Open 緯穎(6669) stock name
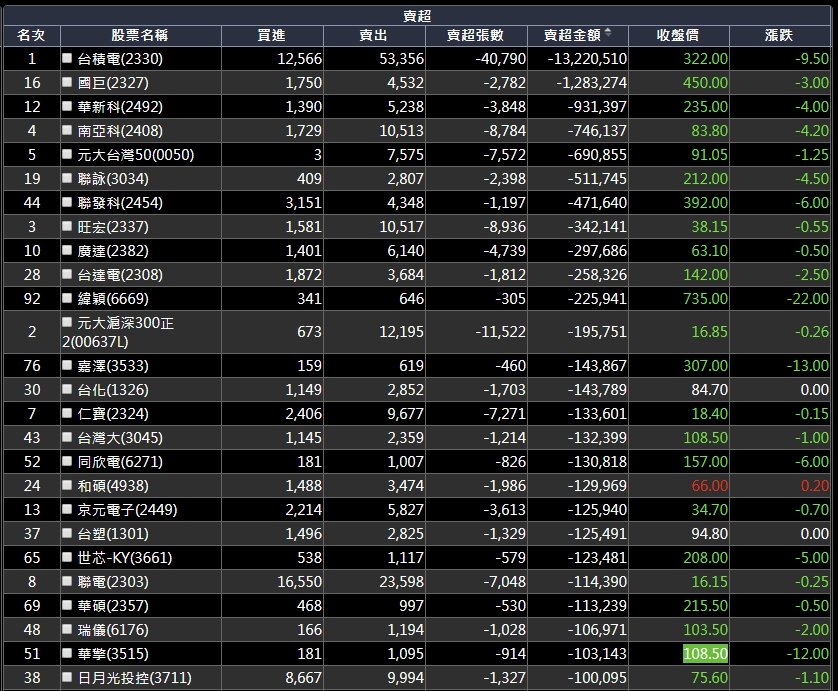The image size is (838, 691). pos(113,299)
